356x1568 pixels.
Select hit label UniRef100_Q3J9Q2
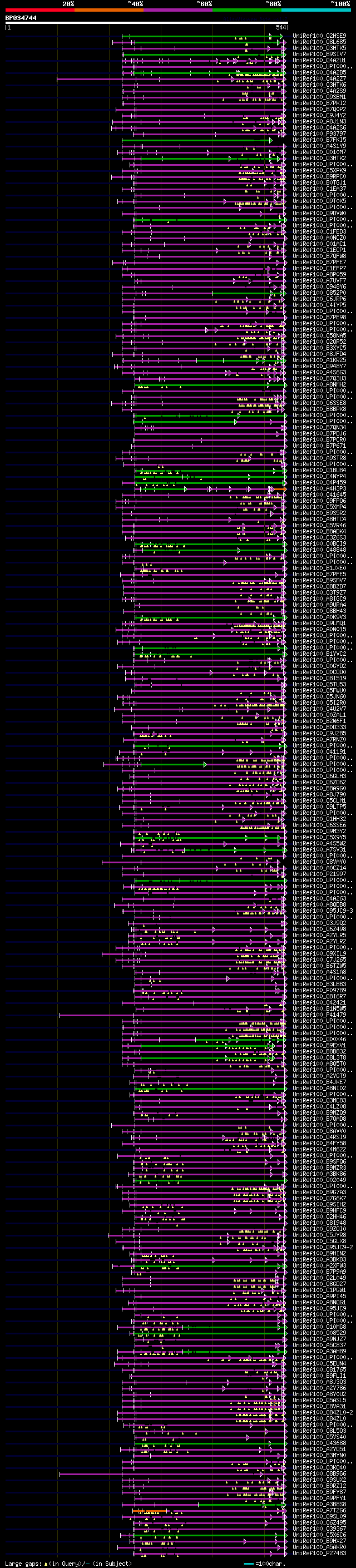click(x=319, y=923)
